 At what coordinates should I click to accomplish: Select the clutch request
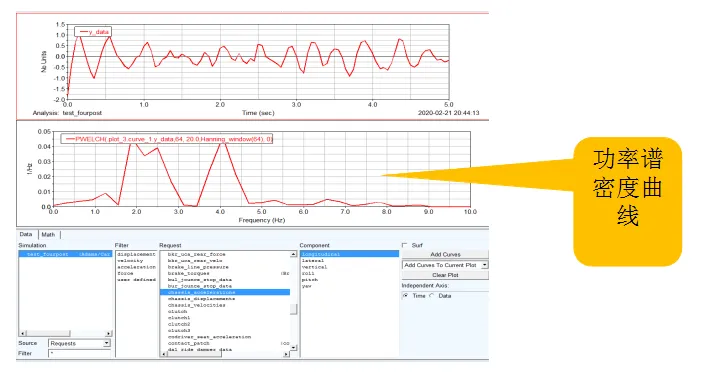click(177, 311)
